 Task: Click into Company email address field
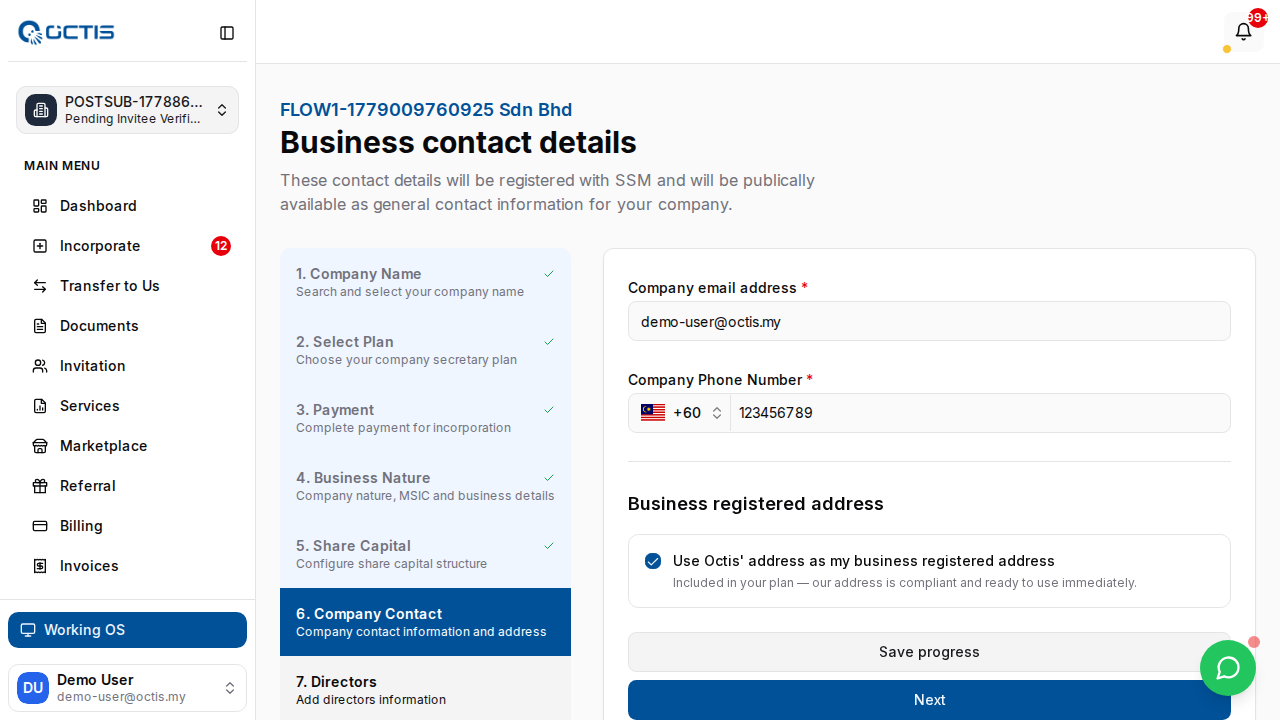coord(929,321)
